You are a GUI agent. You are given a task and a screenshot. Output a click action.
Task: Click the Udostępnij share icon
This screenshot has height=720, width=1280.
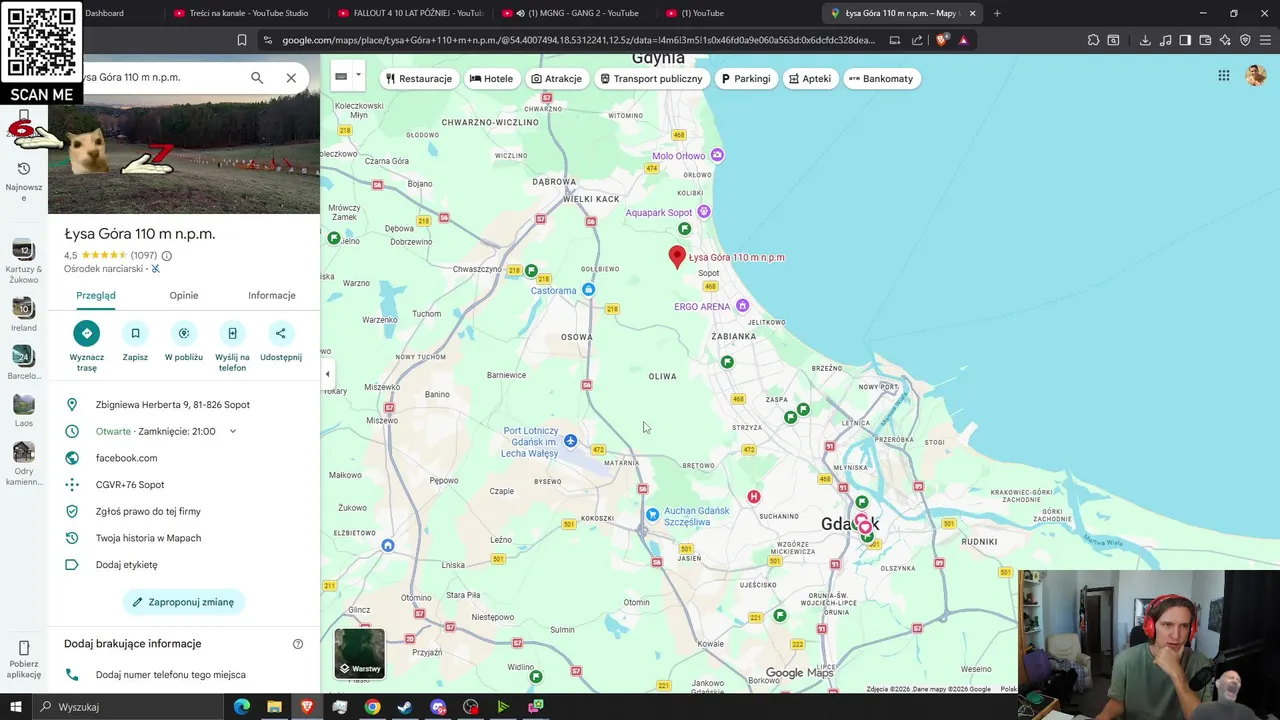pyautogui.click(x=281, y=333)
